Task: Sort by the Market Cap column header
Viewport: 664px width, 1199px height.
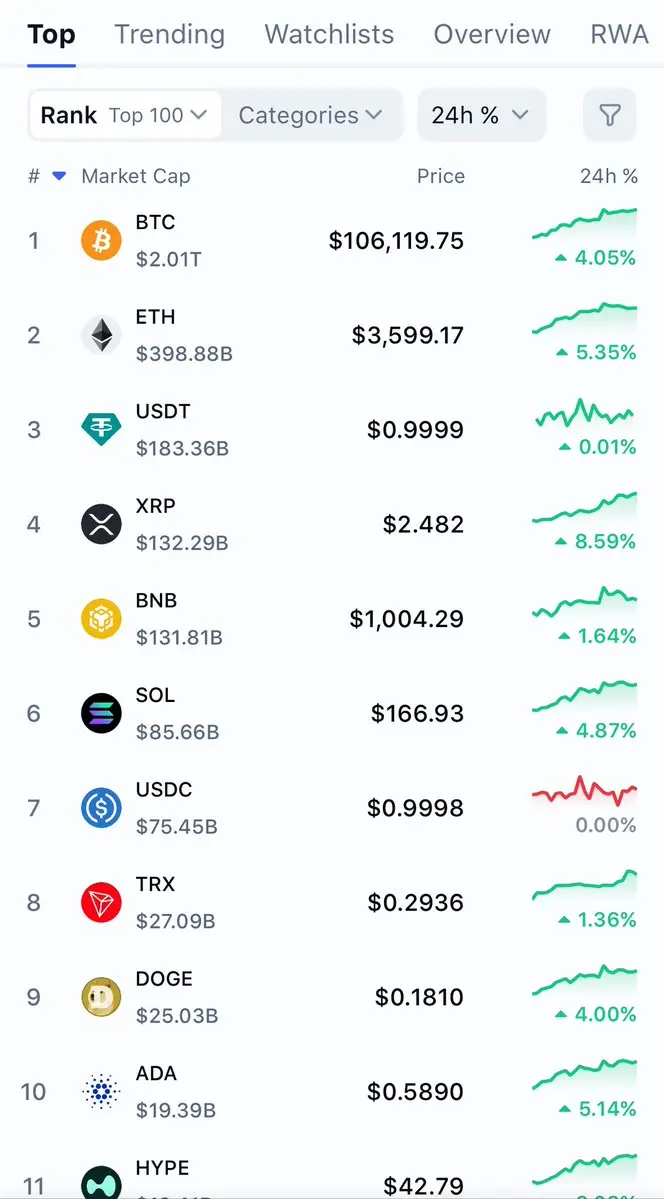Action: [x=135, y=177]
